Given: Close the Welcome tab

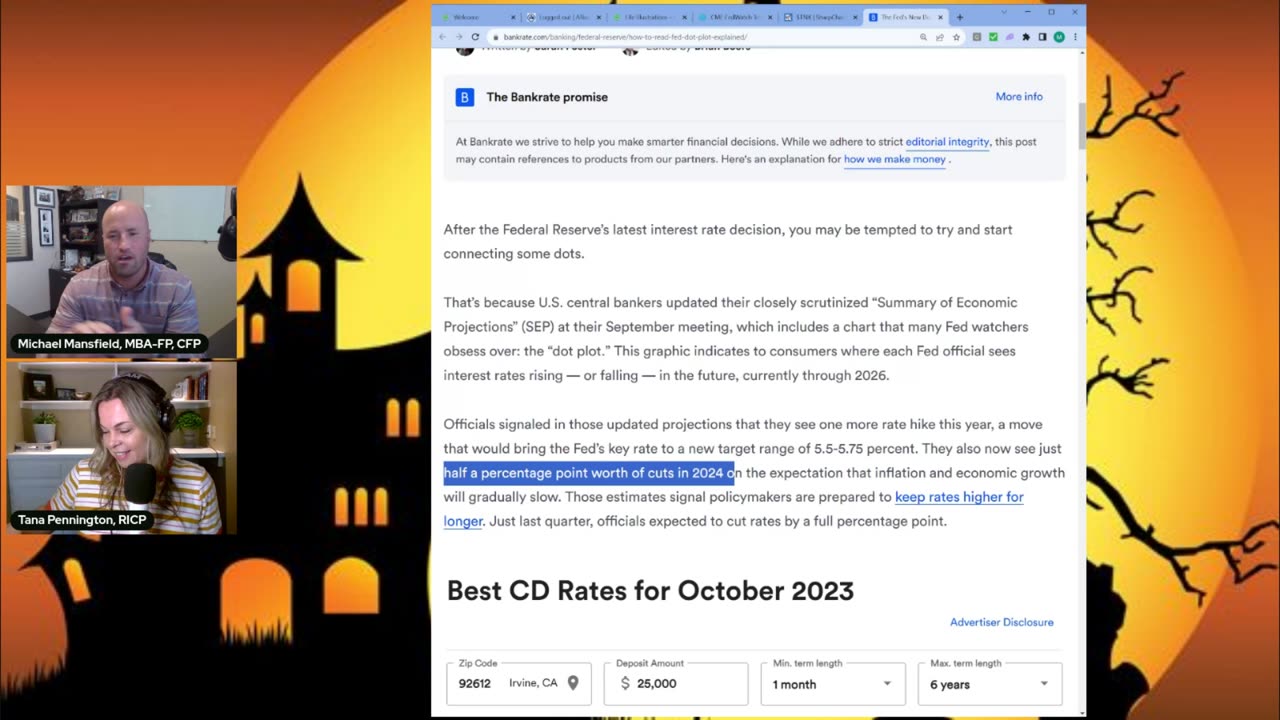Looking at the screenshot, I should 513,17.
